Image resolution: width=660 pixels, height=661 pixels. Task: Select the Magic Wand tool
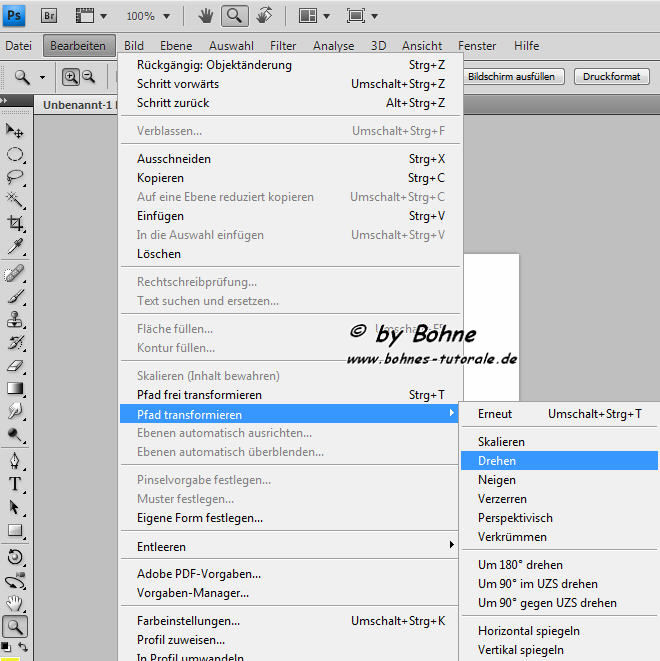click(16, 200)
